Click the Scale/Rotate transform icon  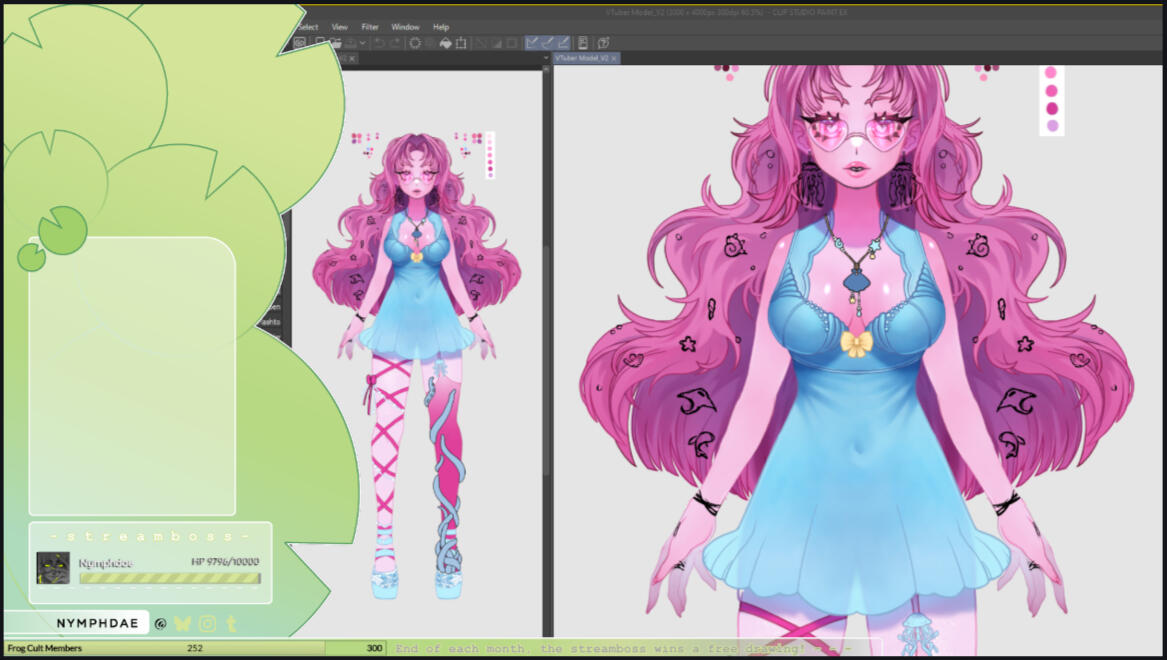tap(461, 43)
